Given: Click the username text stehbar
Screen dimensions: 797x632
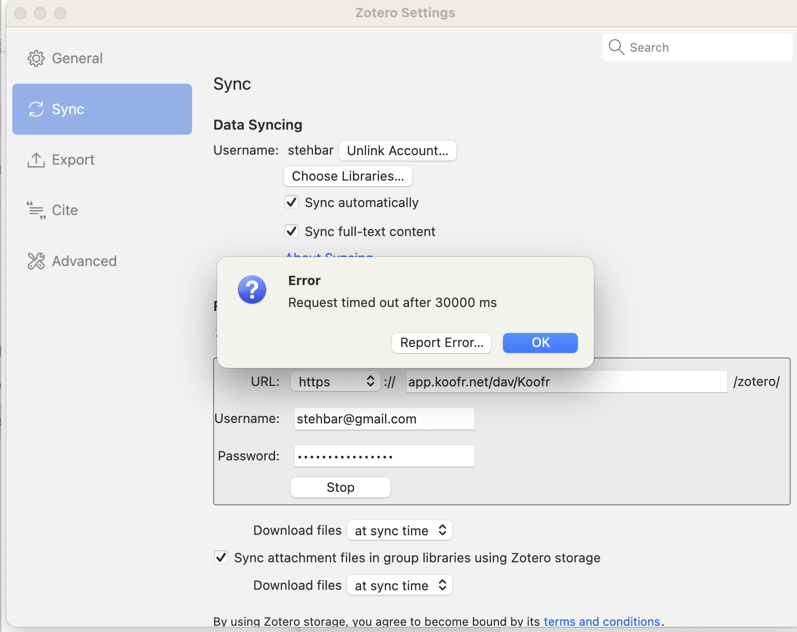Looking at the screenshot, I should coord(311,151).
